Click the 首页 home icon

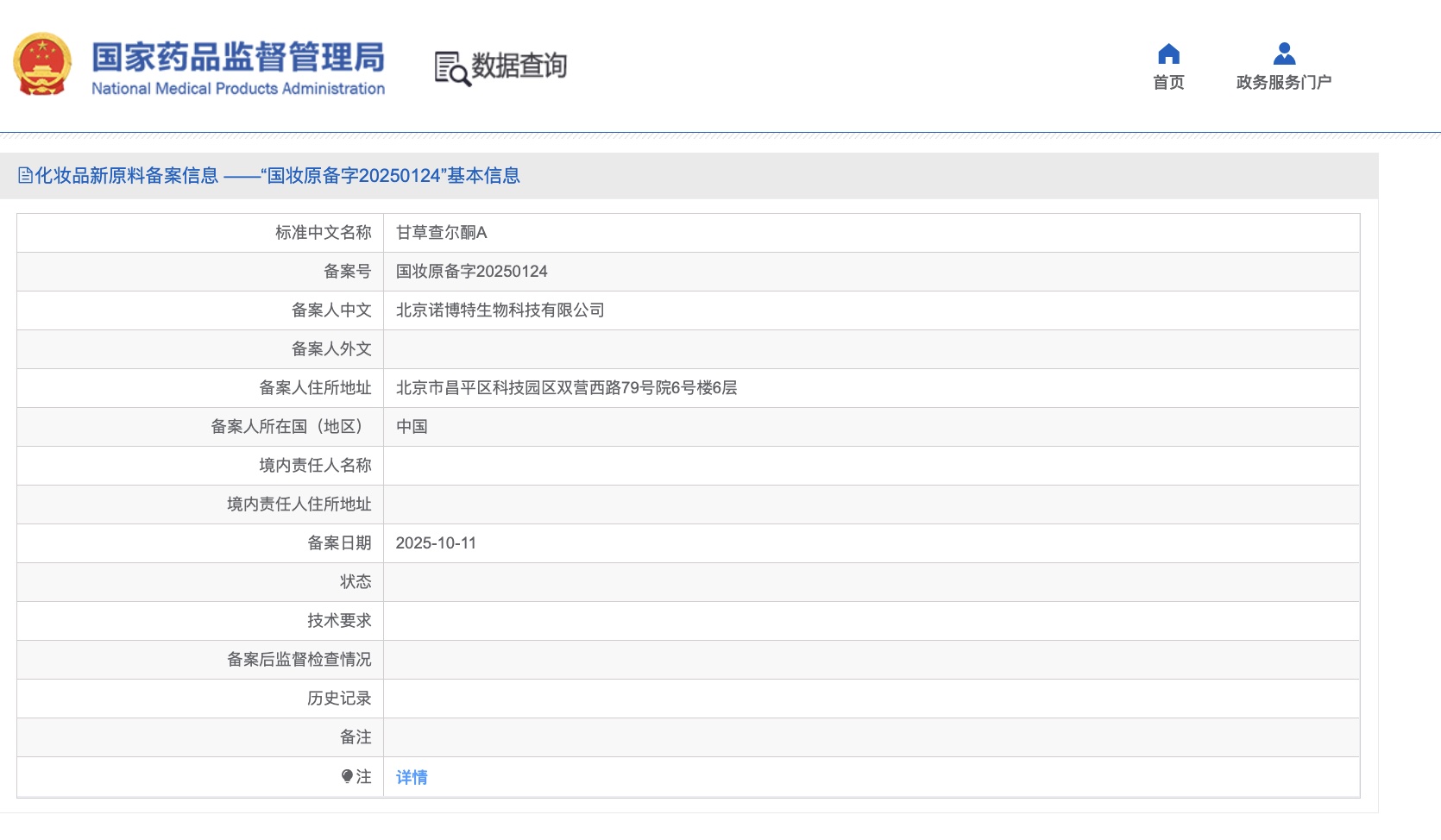[x=1168, y=54]
